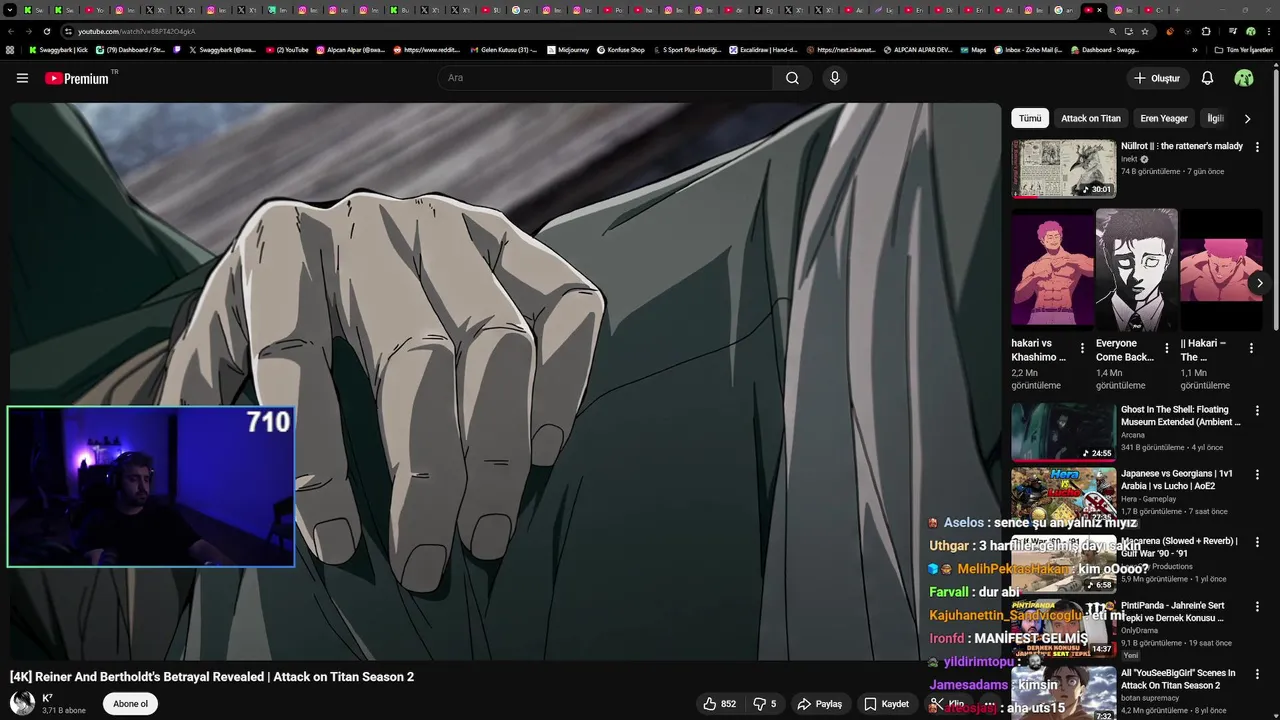Open Gelen Kutusu bookmark
Viewport: 1280px width, 720px height.
(x=503, y=49)
